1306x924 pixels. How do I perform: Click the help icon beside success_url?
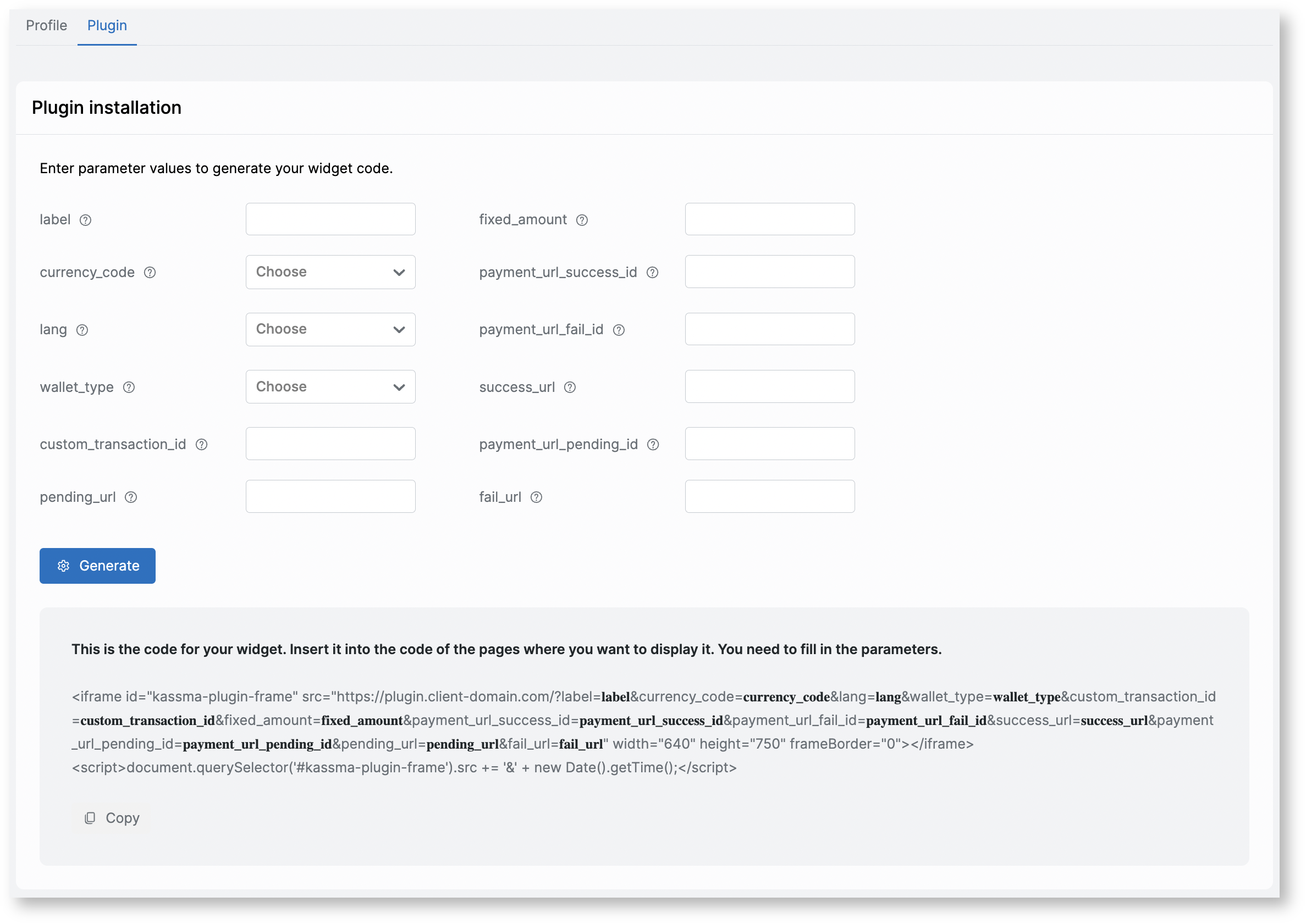[x=570, y=388]
